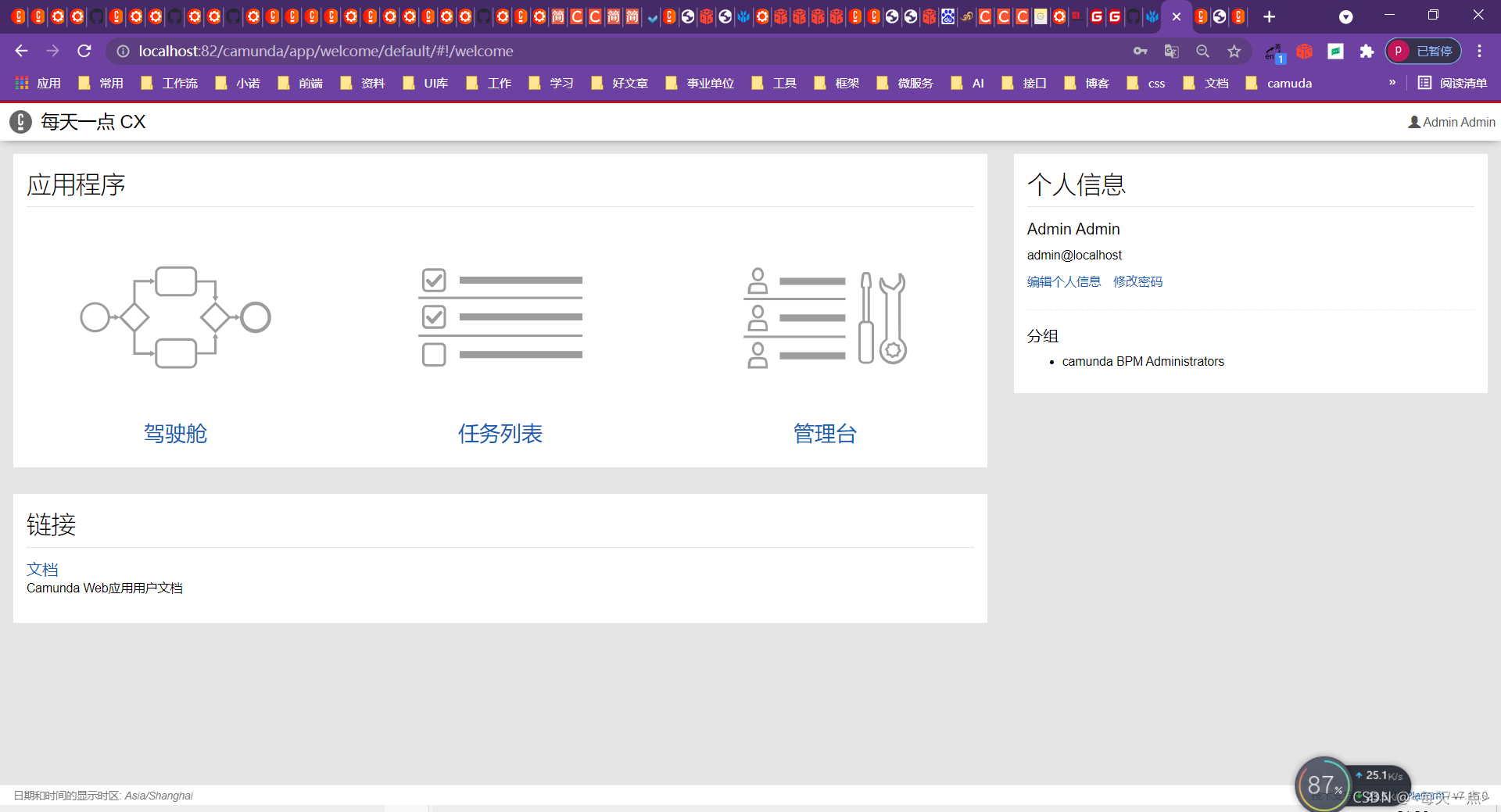Follow the 驾驶舱 link
Screen dimensions: 1501x812
175,433
